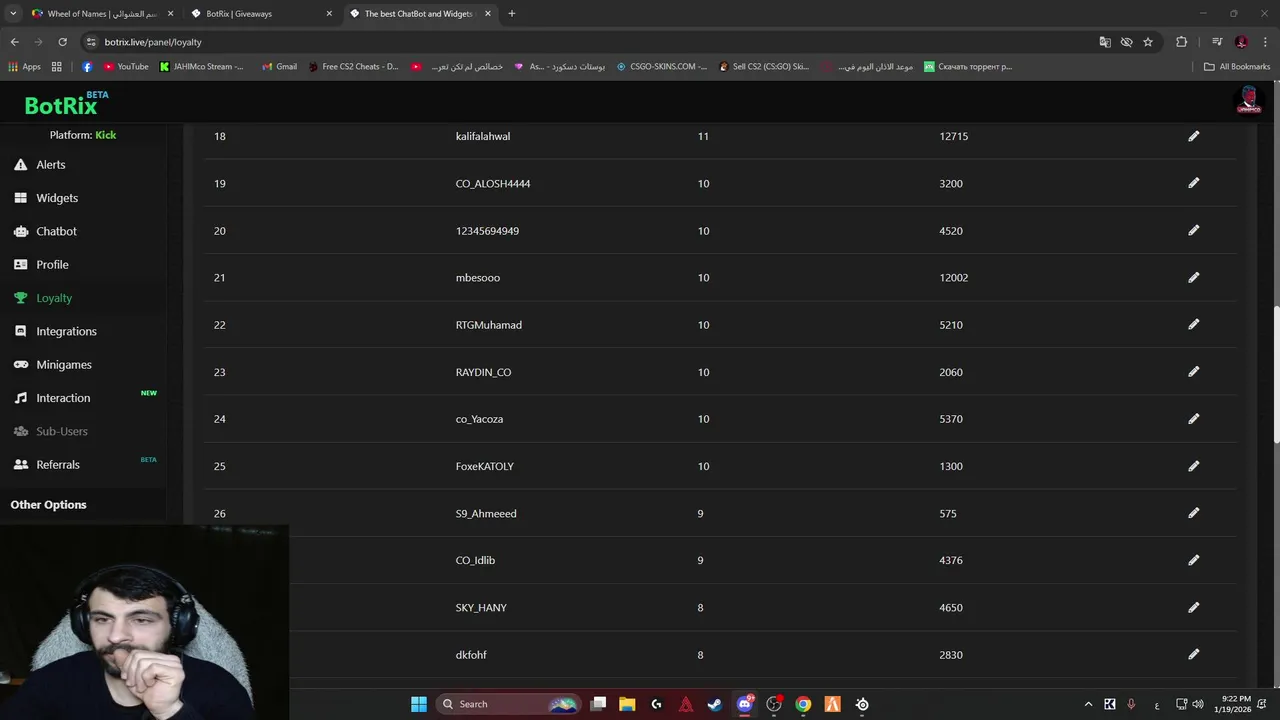
Task: Click the taskbar Search box
Action: click(510, 704)
